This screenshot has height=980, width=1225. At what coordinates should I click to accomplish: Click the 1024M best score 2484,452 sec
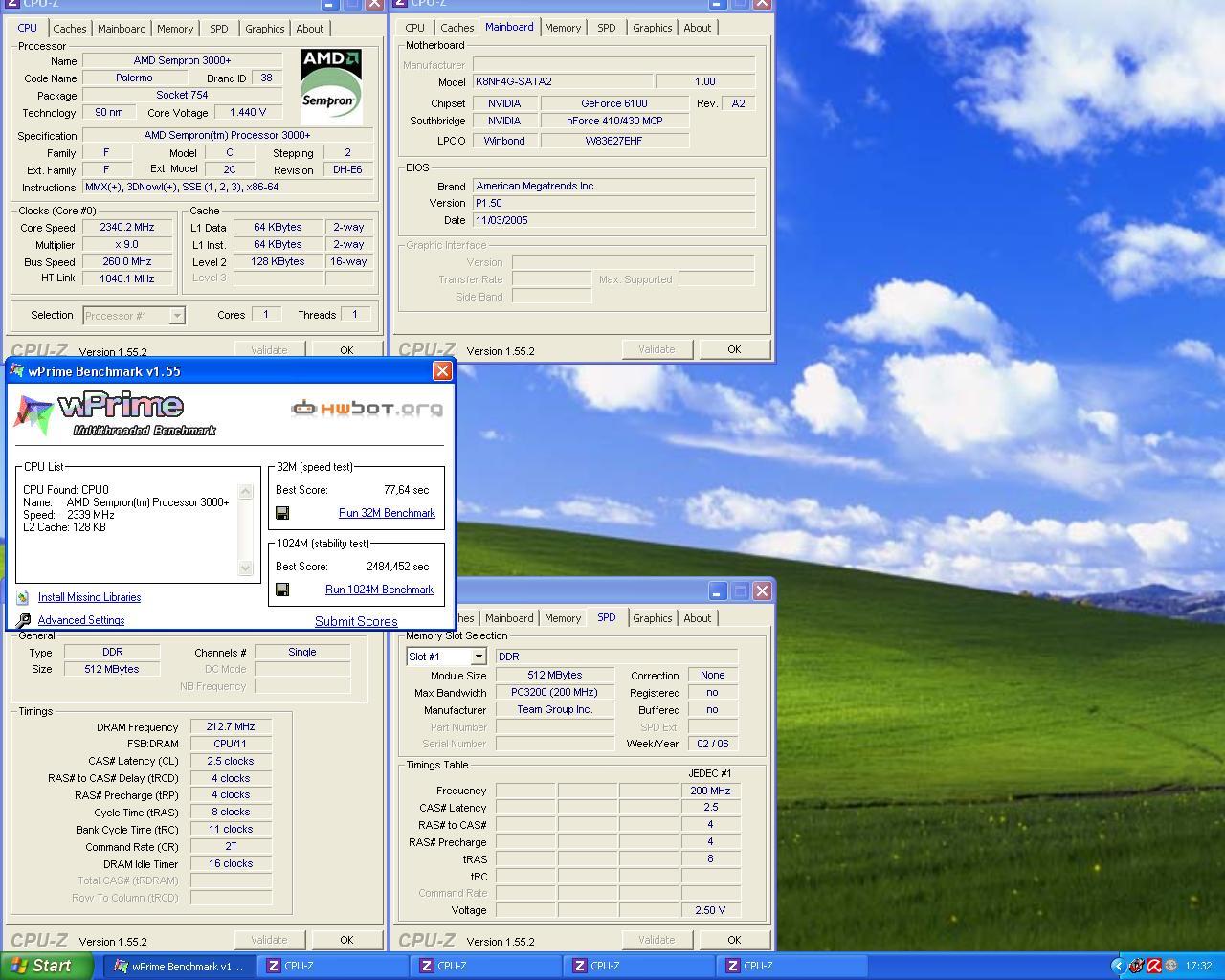click(x=397, y=567)
